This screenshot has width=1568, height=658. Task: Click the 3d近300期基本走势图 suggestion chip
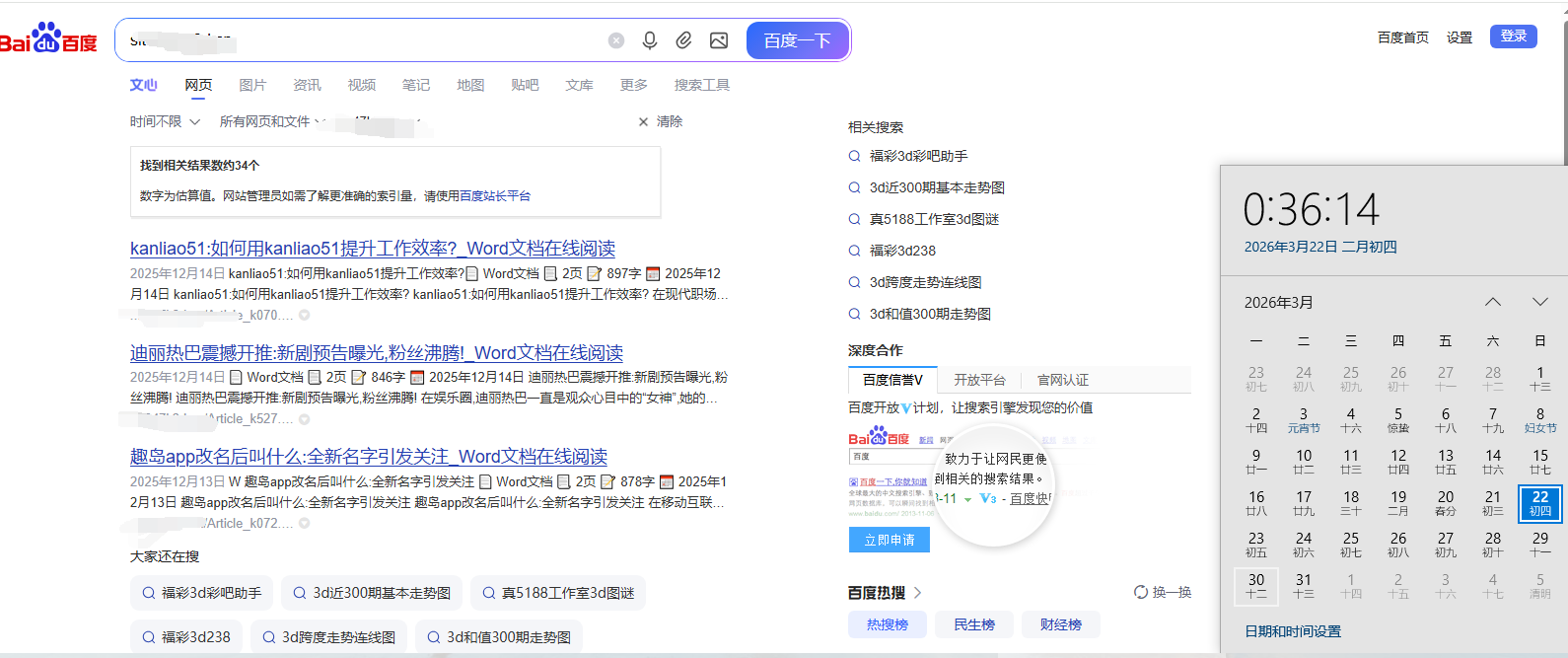(x=372, y=593)
